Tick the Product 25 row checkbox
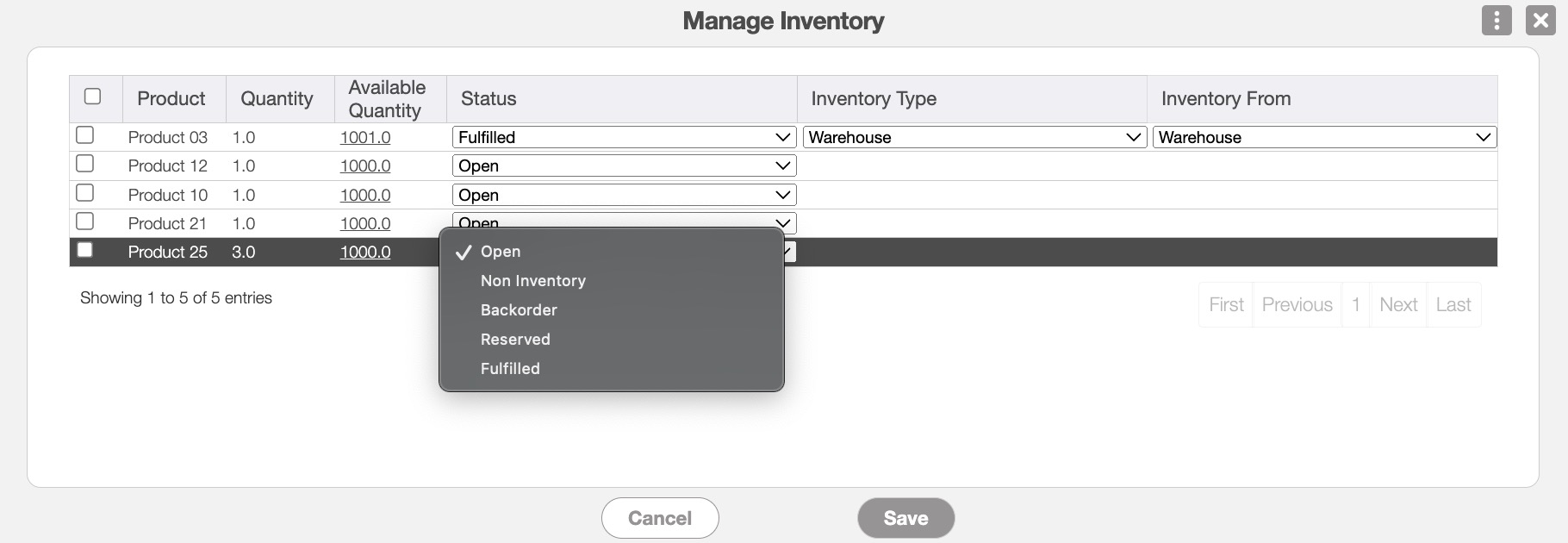 [x=84, y=250]
